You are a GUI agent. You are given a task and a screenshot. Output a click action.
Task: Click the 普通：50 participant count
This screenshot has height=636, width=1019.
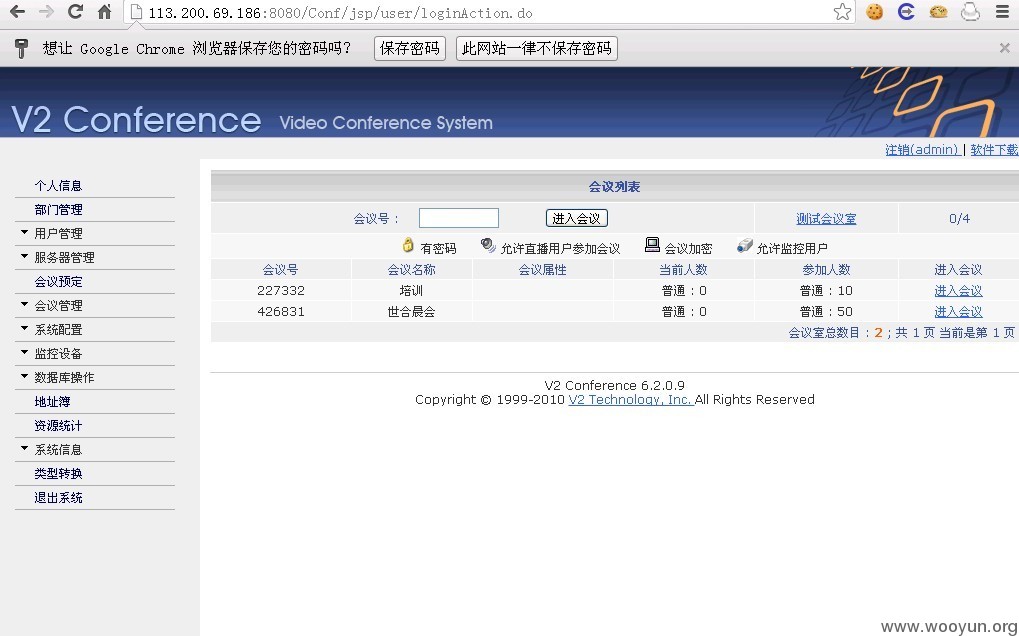(x=826, y=312)
